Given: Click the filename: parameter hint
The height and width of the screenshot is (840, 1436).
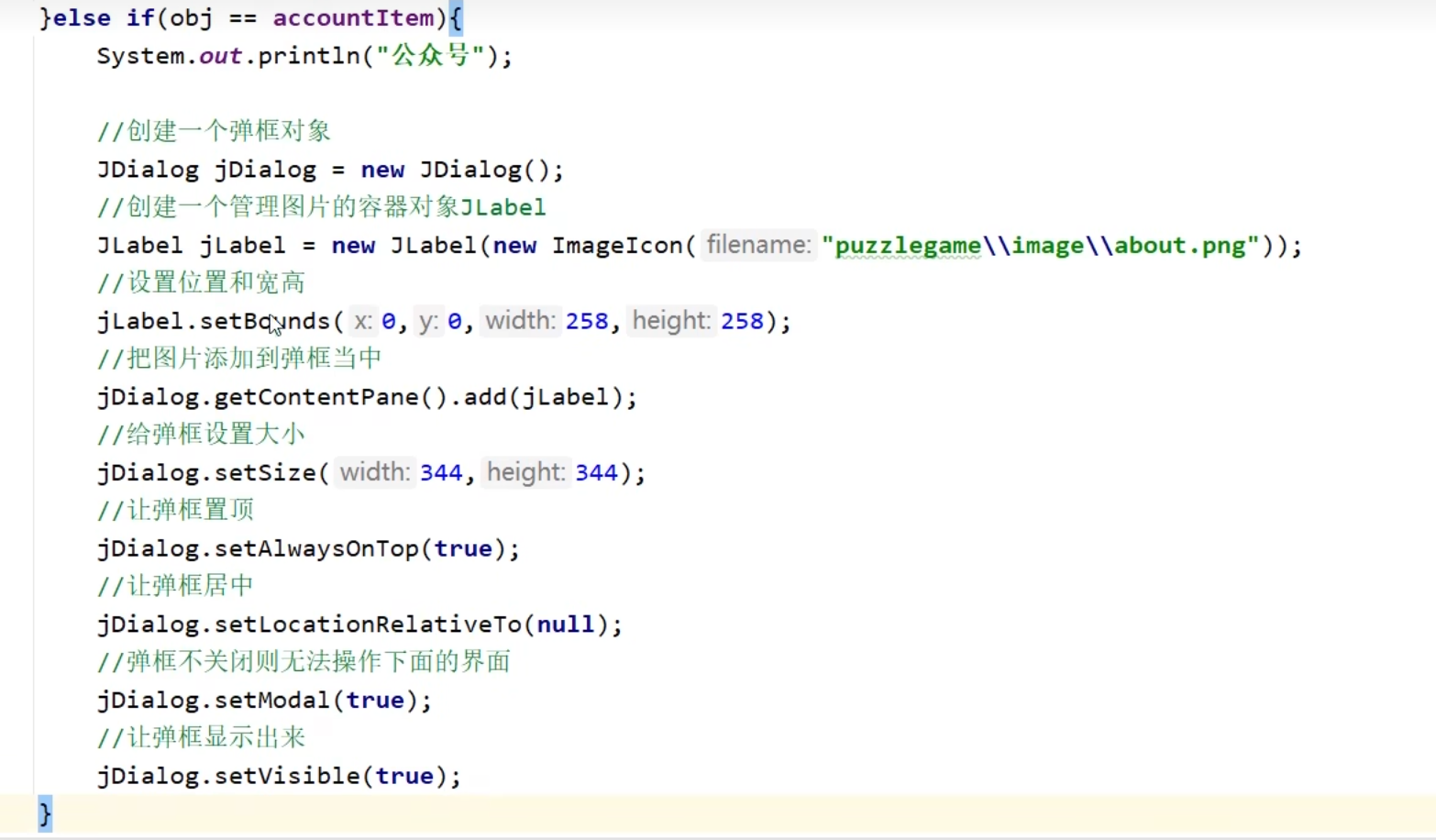Looking at the screenshot, I should coord(758,246).
